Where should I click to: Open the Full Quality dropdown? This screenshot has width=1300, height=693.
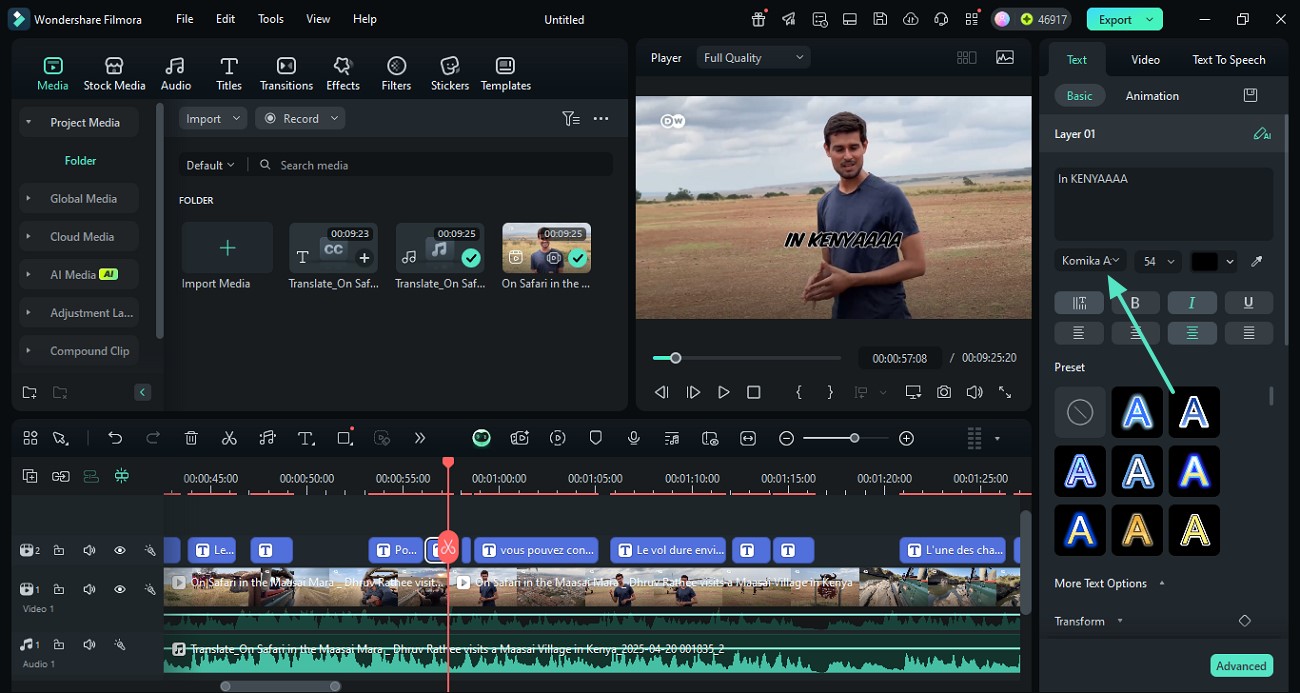(753, 58)
